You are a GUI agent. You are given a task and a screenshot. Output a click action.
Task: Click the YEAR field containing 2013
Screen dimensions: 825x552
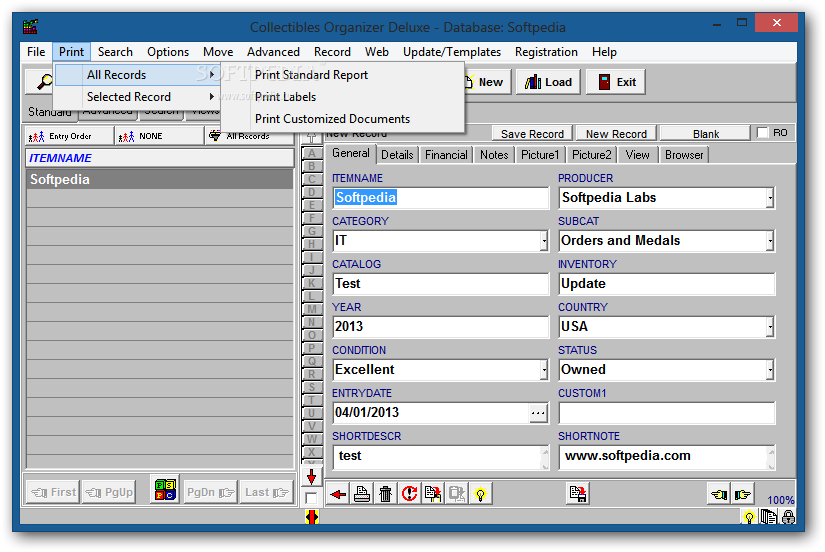[x=440, y=327]
